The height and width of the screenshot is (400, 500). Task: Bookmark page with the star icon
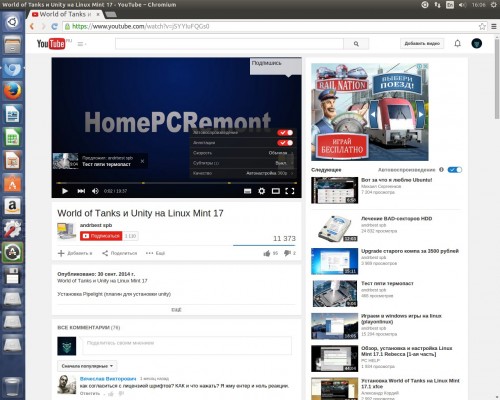point(482,26)
